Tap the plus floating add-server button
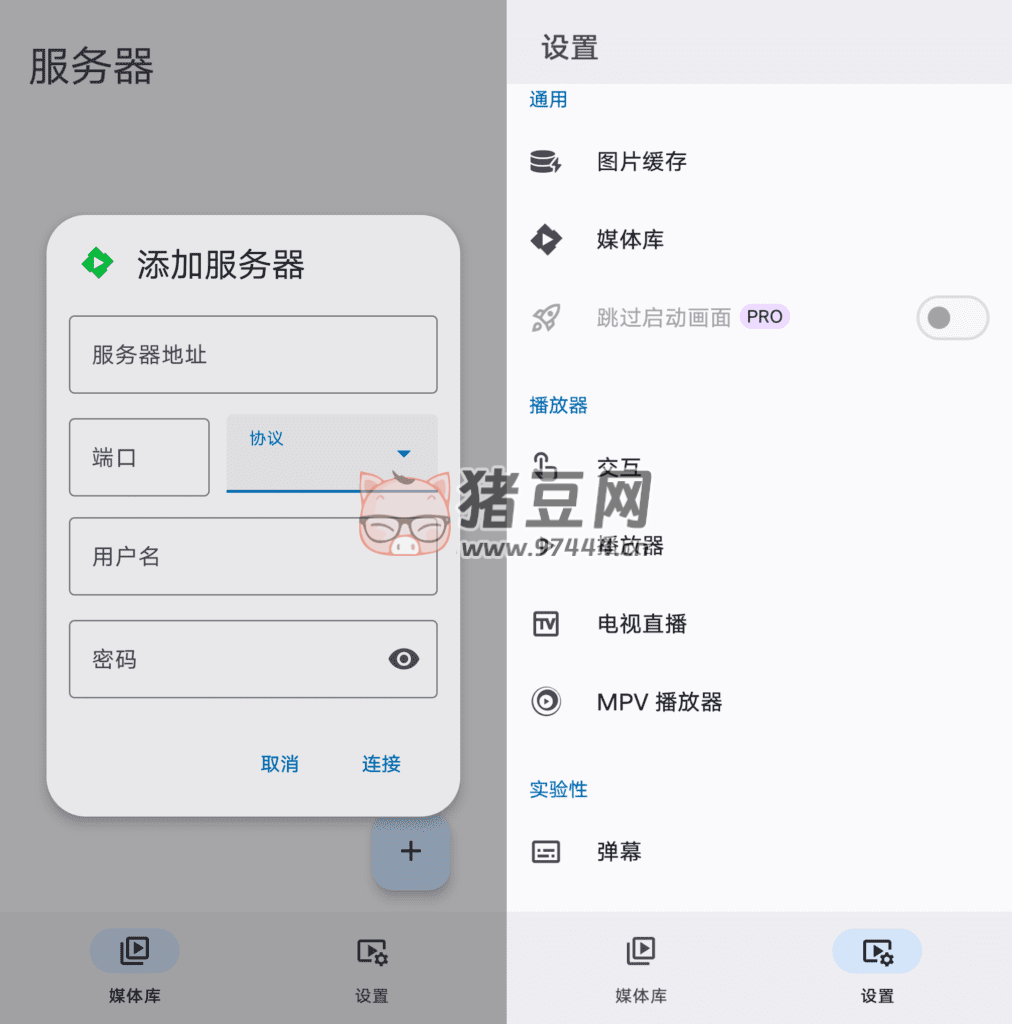Viewport: 1012px width, 1024px height. pyautogui.click(x=411, y=851)
